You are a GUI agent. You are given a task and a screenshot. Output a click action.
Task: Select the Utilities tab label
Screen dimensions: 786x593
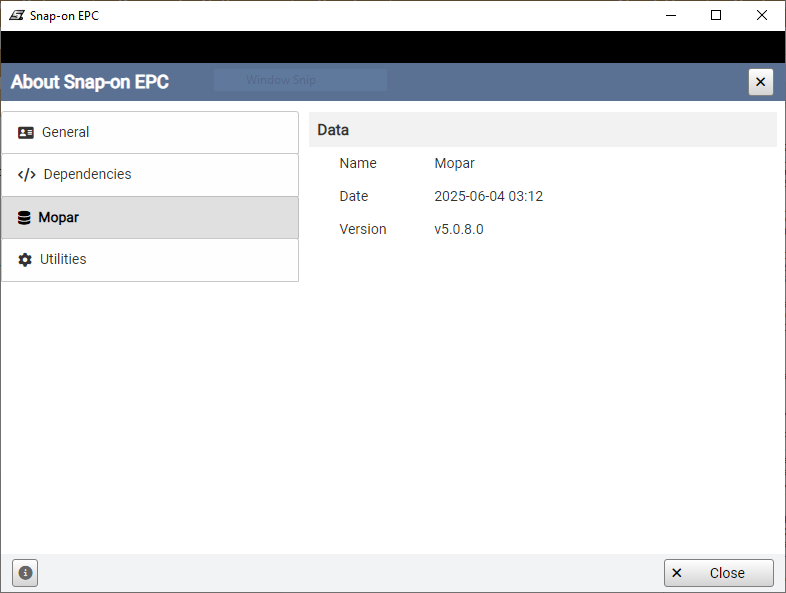(63, 259)
